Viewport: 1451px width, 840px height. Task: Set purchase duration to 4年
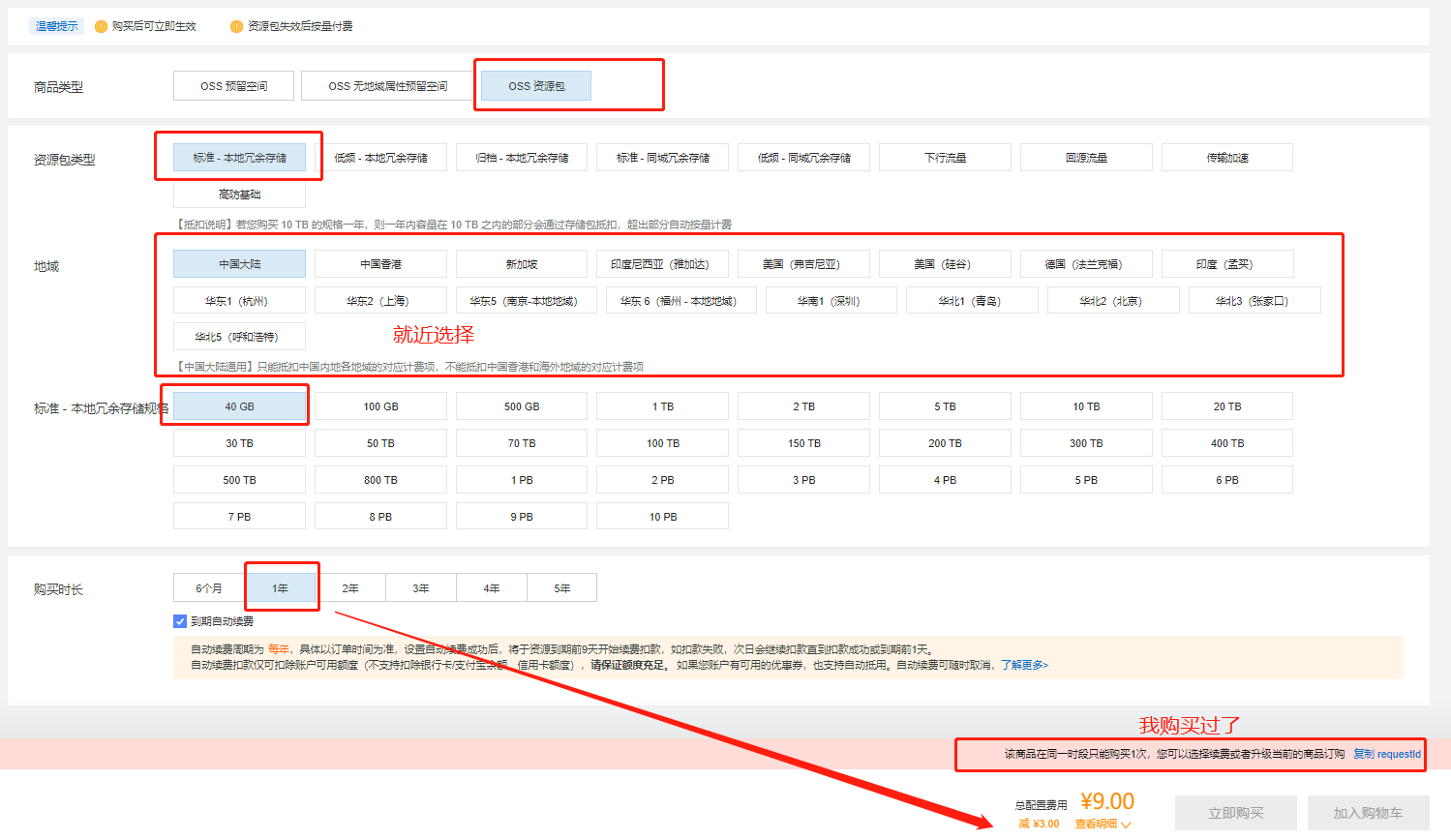(492, 588)
